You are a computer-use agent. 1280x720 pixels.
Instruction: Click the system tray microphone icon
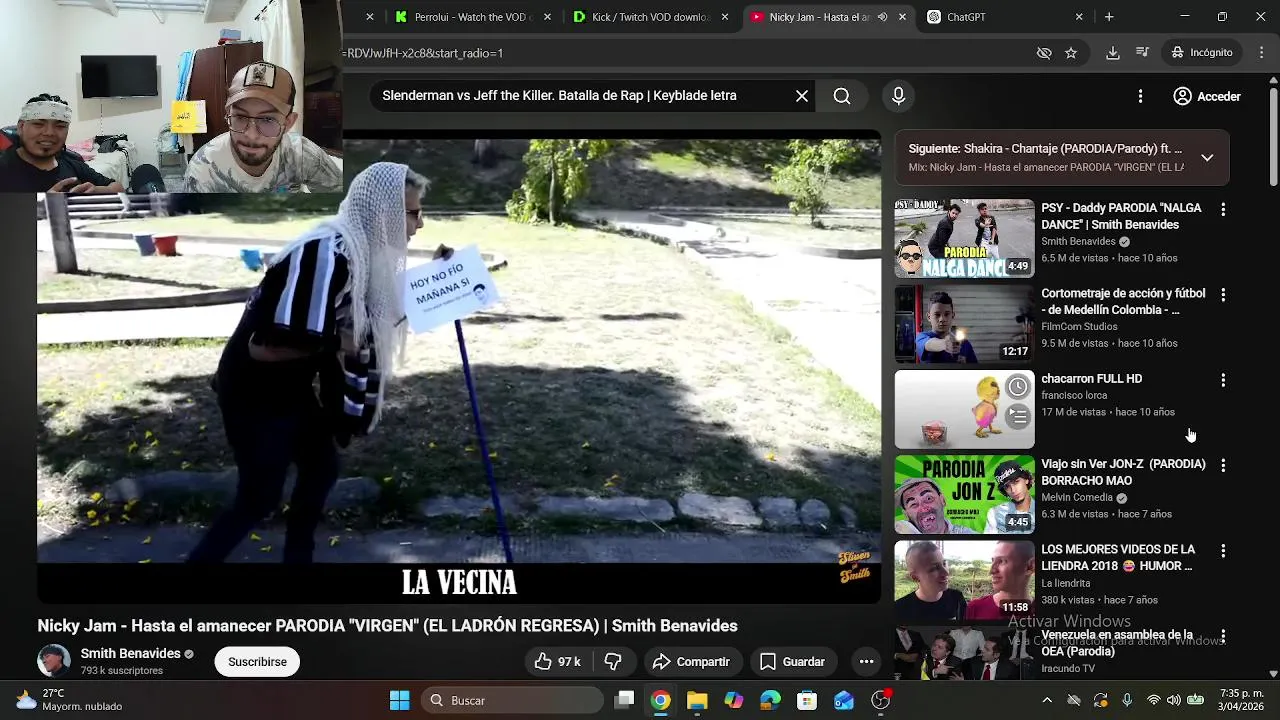tap(1127, 700)
